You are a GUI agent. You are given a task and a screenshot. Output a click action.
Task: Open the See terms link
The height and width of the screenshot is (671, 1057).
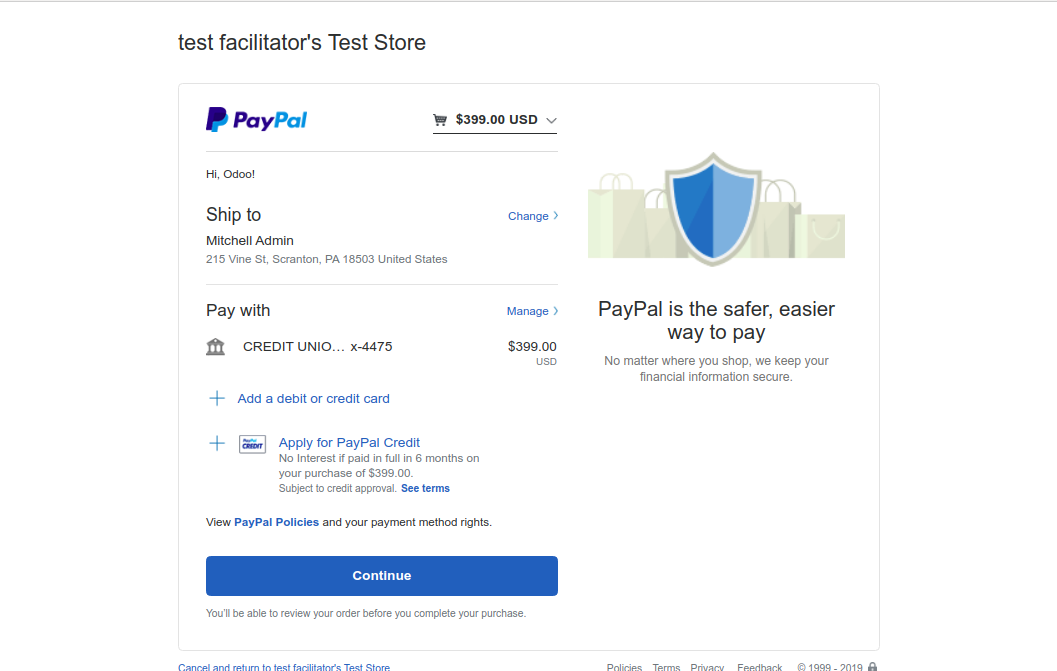point(425,488)
